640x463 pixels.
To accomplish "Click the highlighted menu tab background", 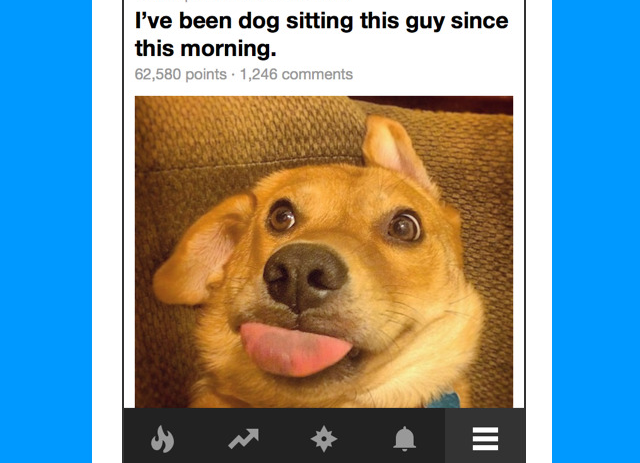I will coord(485,436).
